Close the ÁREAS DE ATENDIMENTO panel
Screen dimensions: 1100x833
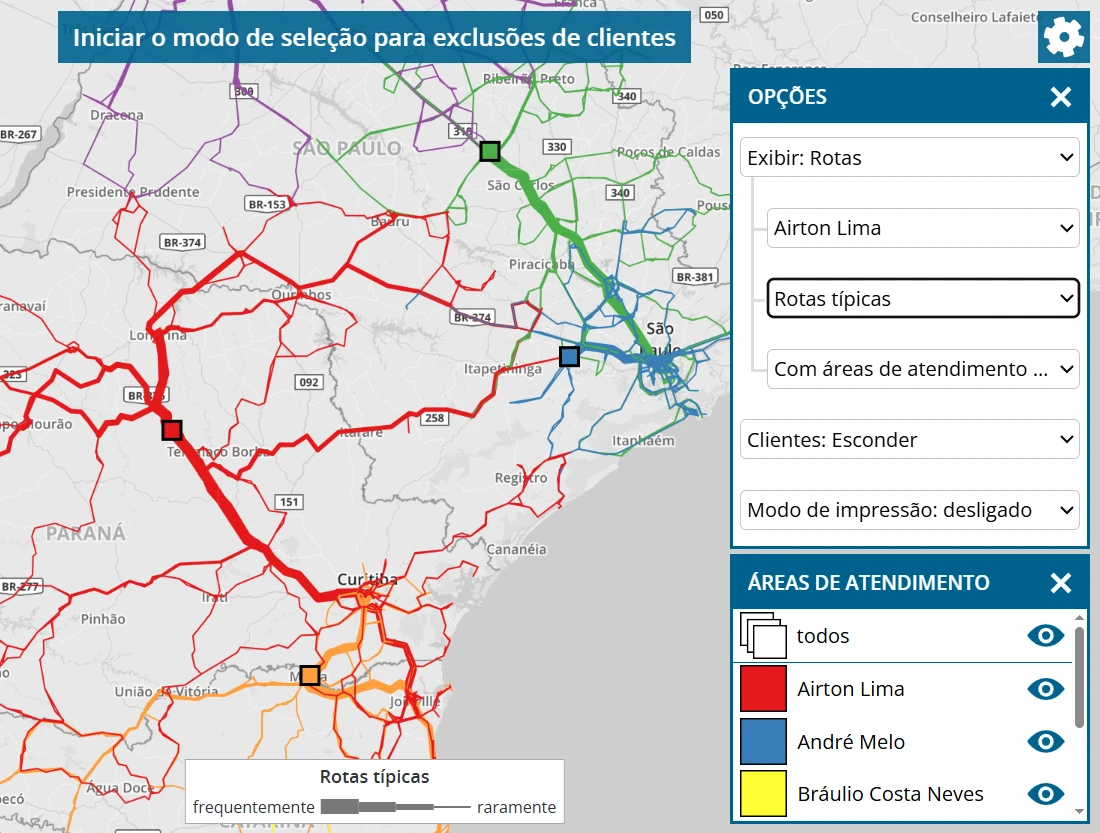pos(1060,583)
